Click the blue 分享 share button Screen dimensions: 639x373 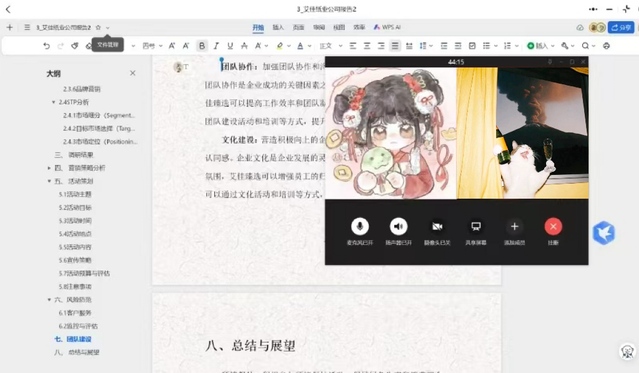coord(621,27)
